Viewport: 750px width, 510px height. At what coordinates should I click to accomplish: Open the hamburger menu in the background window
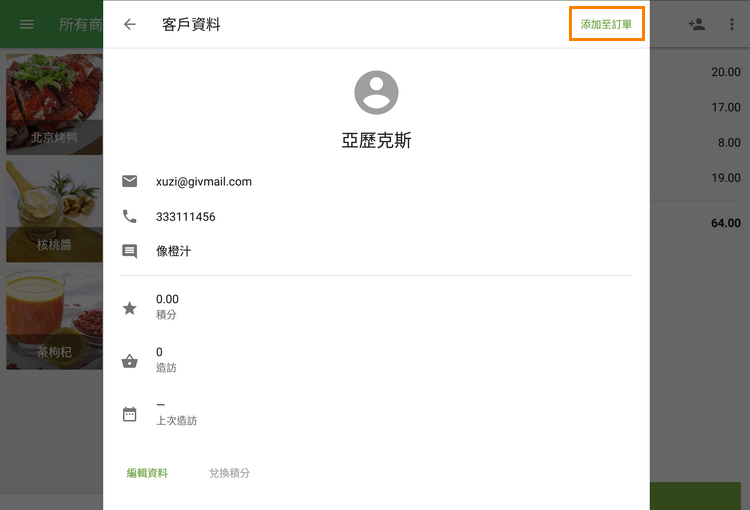[x=27, y=24]
